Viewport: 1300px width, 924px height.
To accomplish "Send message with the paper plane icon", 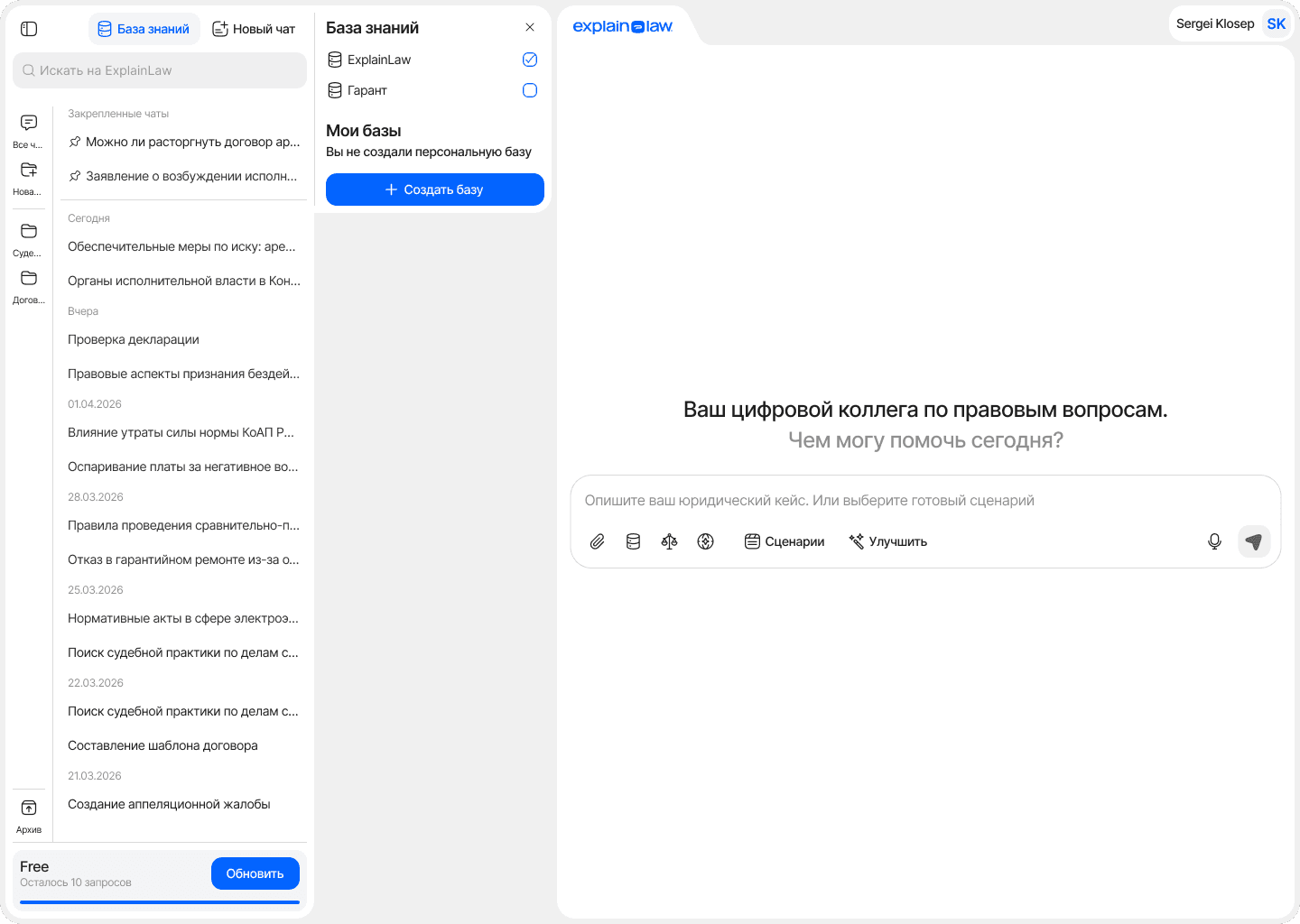I will 1253,541.
